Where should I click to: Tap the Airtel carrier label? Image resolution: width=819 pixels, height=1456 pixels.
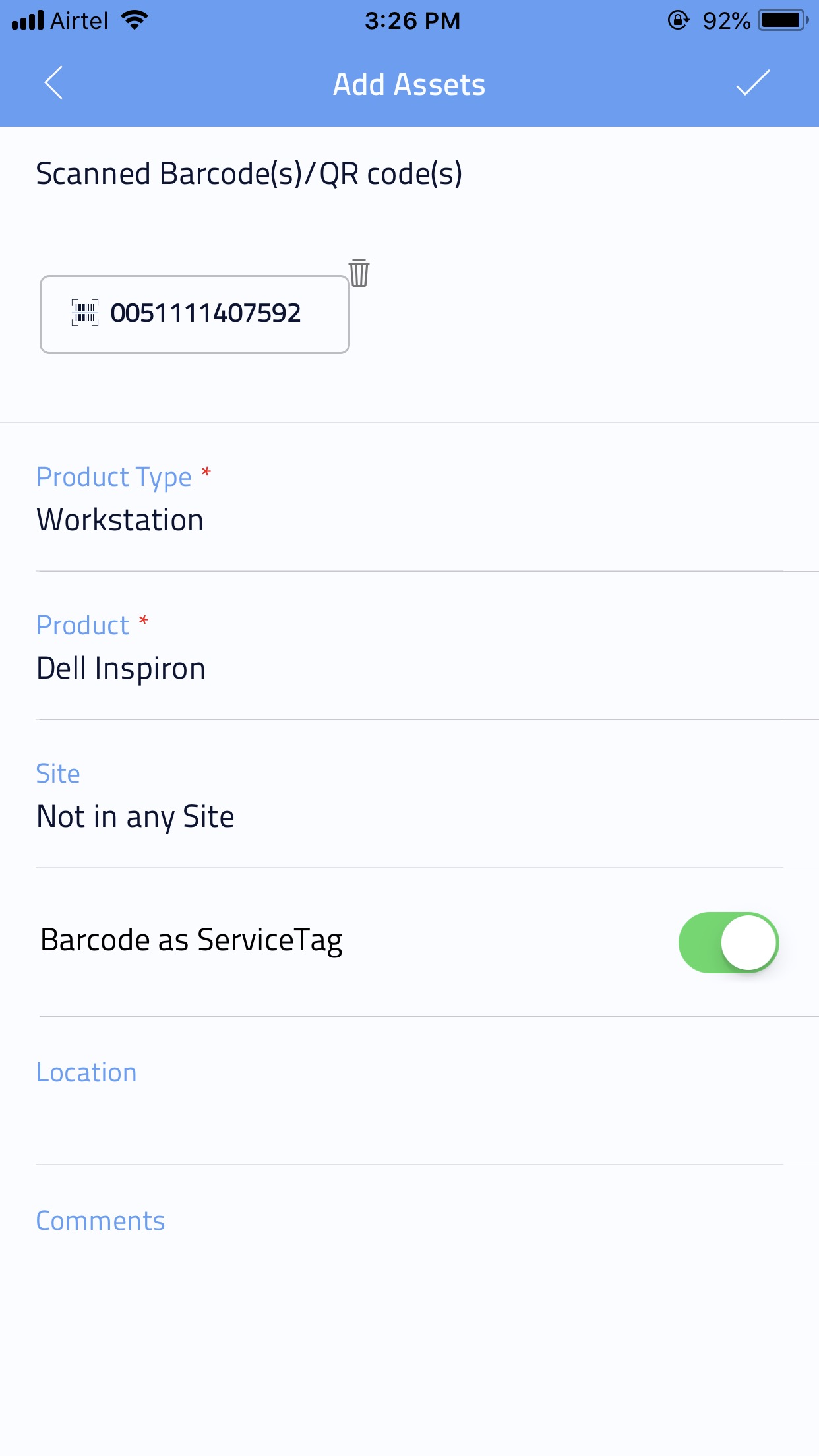tap(79, 20)
